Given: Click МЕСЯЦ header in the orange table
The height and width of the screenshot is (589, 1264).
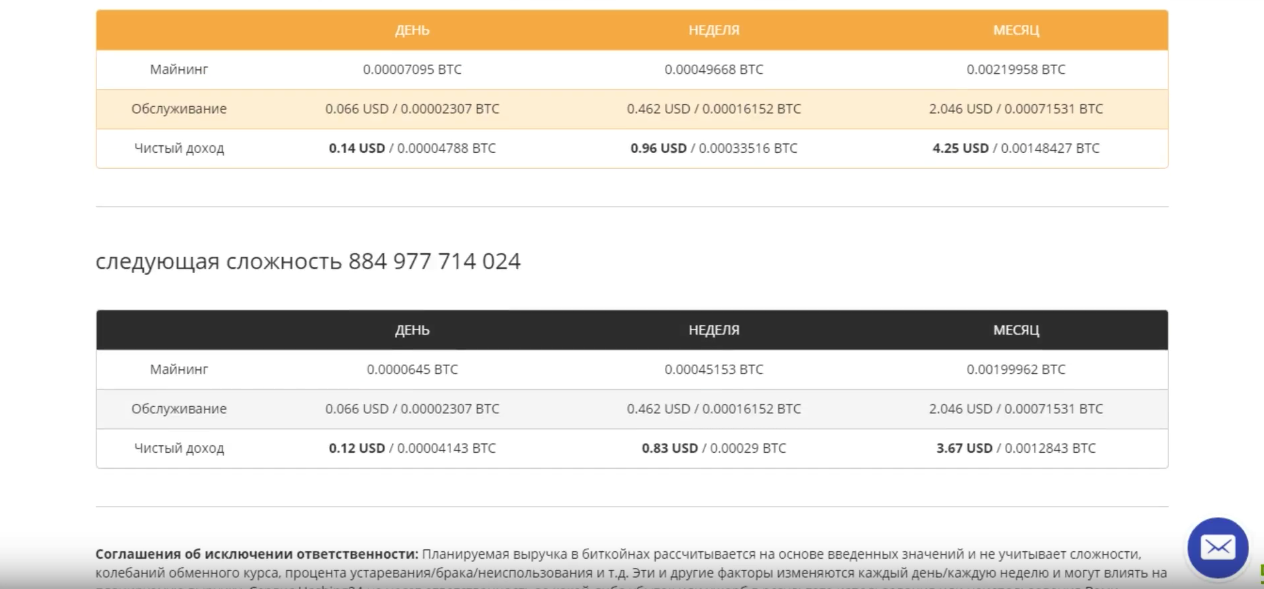Looking at the screenshot, I should pyautogui.click(x=1016, y=30).
